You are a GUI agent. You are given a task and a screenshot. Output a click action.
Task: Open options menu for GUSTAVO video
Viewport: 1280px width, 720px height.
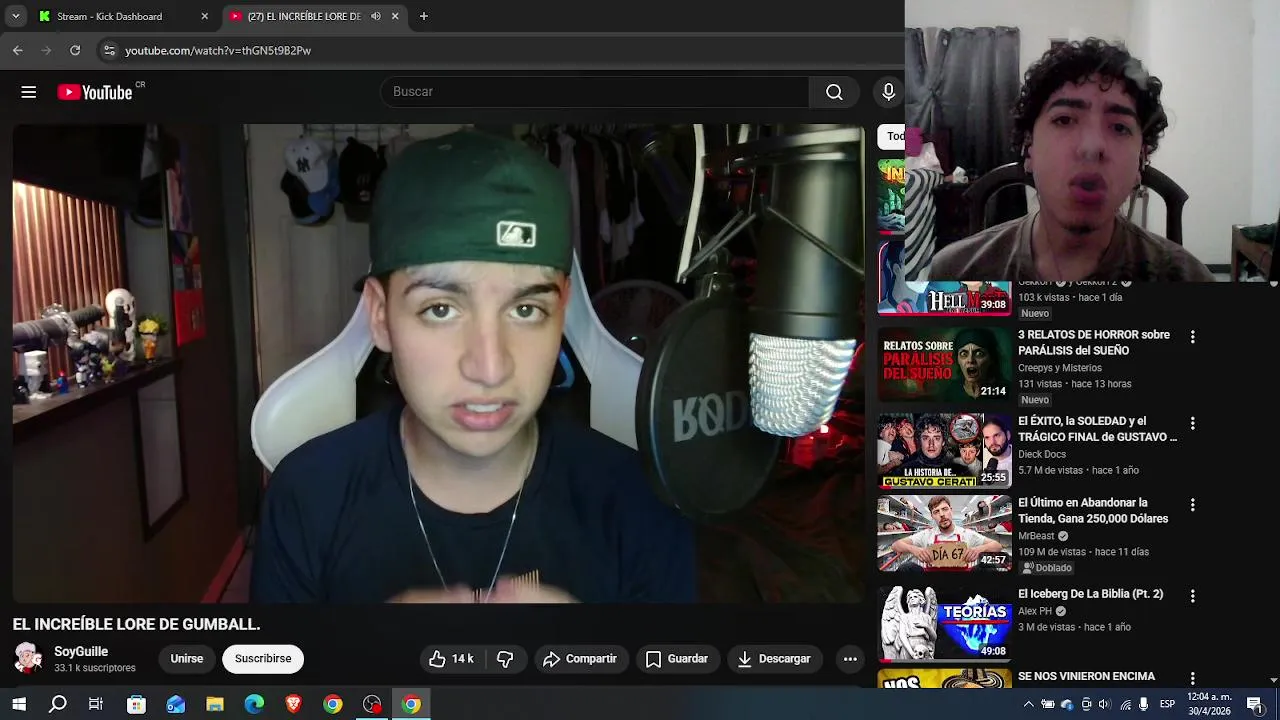[x=1192, y=423]
